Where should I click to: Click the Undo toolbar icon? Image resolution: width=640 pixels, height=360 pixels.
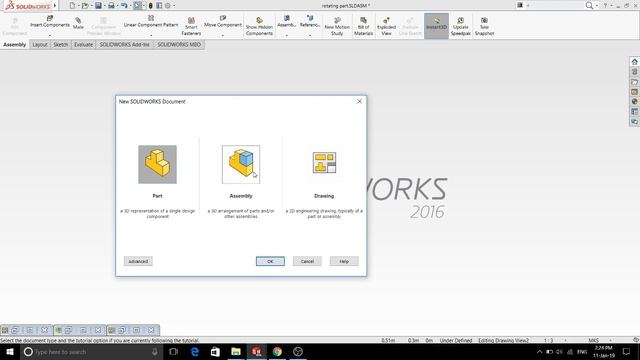click(x=124, y=6)
